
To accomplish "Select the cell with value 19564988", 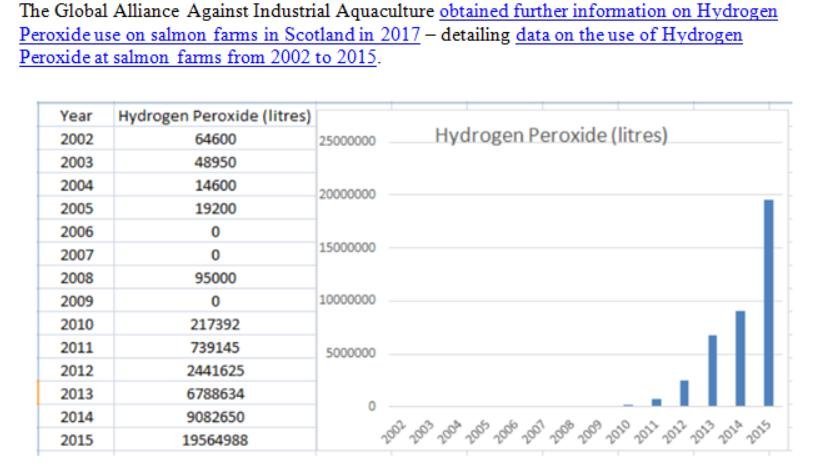I will pyautogui.click(x=214, y=439).
